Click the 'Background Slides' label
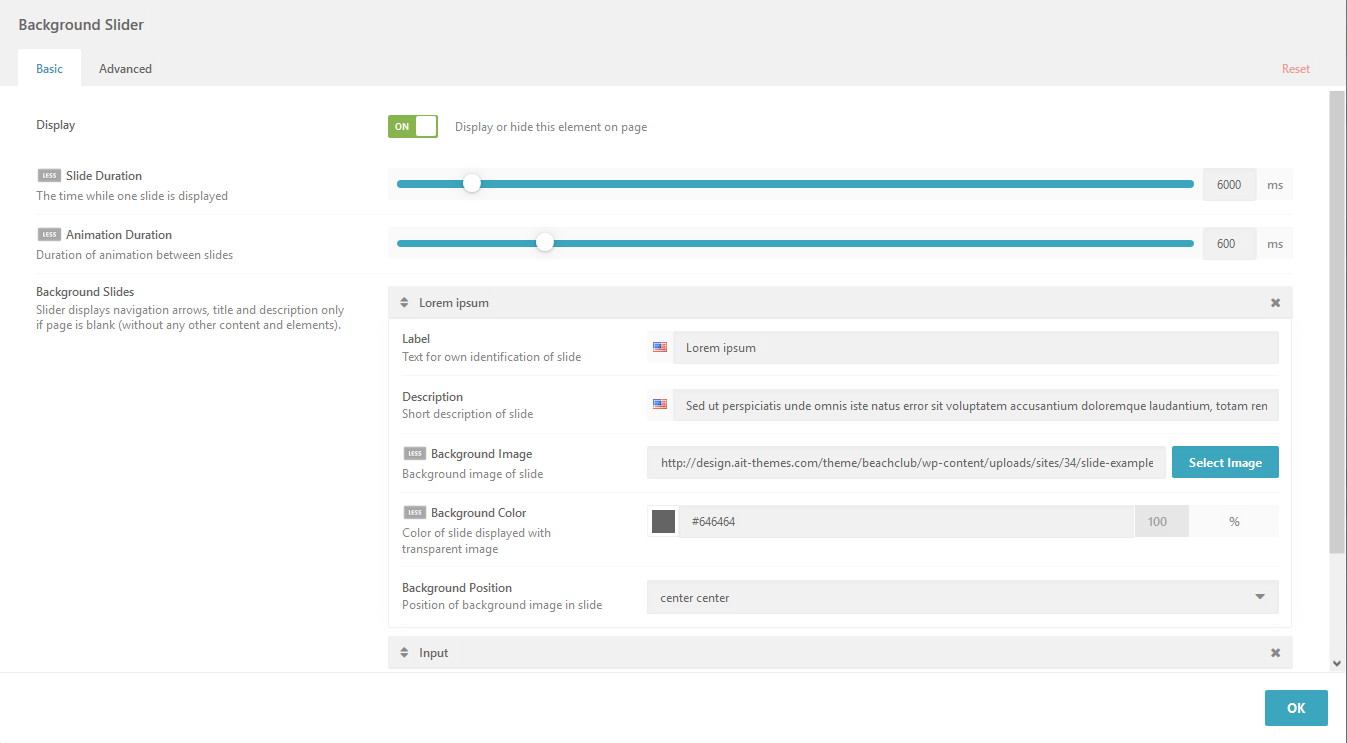1347x743 pixels. (x=85, y=292)
